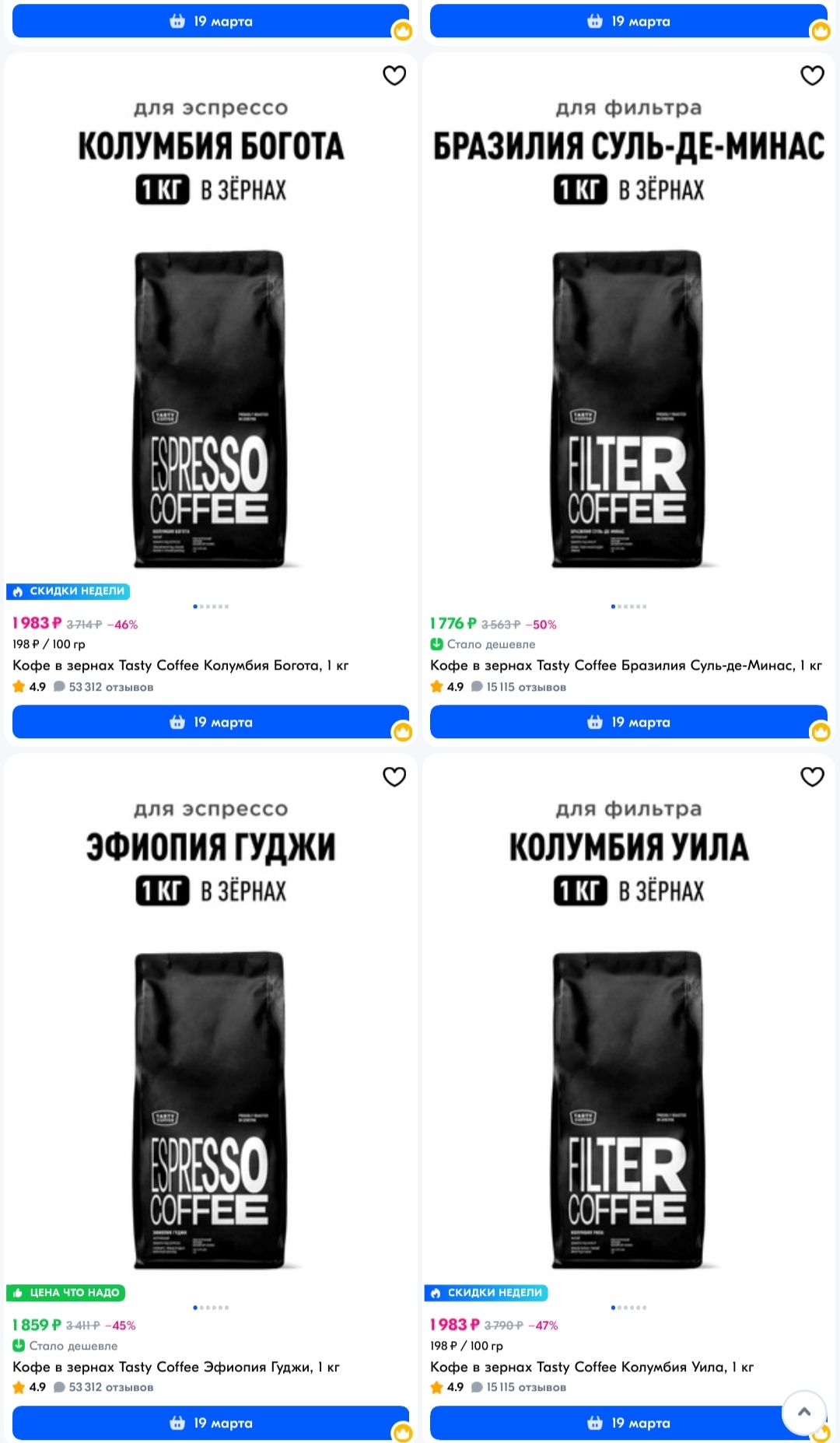
Task: Add Колумбия Богота to cart, 19 марта
Action: coord(211,722)
